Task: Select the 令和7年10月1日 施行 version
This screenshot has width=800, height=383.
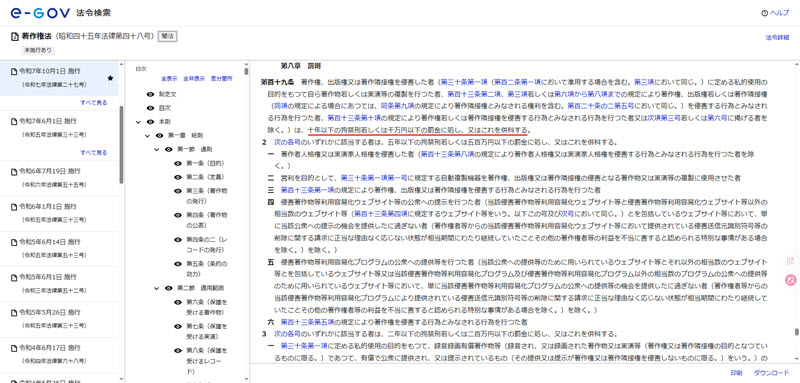Action: 59,78
